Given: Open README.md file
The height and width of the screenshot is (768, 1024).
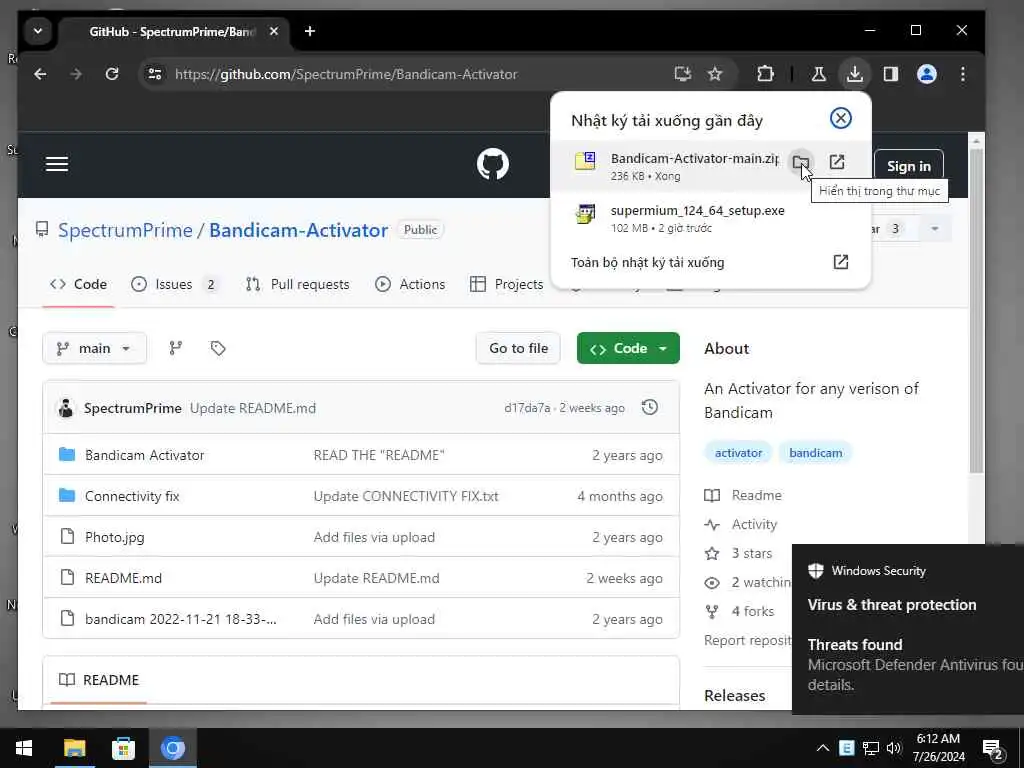Looking at the screenshot, I should pos(123,578).
